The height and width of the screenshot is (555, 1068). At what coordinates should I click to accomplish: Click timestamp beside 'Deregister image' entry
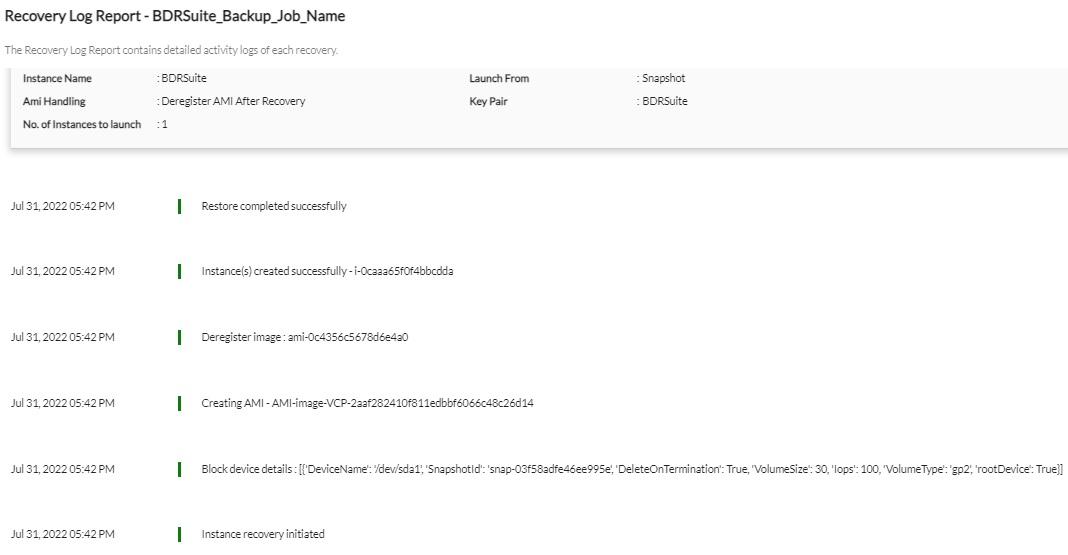pos(63,337)
